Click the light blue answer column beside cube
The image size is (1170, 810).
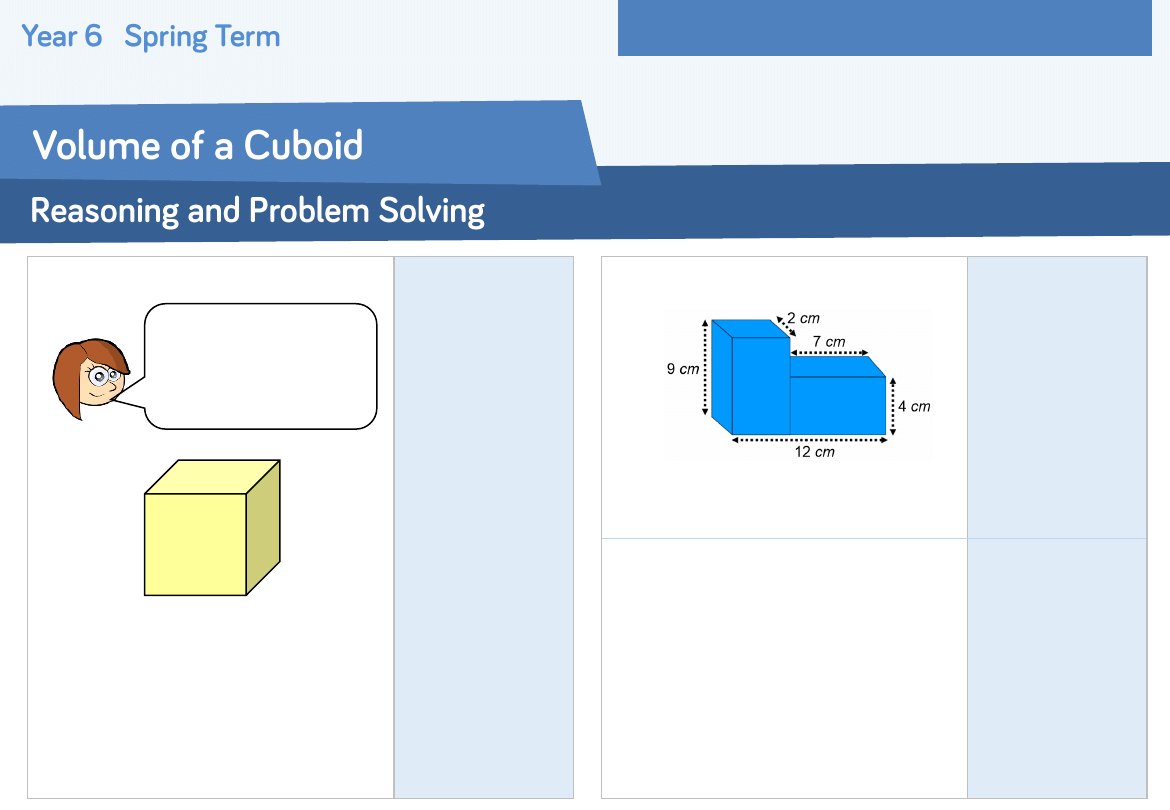pyautogui.click(x=484, y=527)
